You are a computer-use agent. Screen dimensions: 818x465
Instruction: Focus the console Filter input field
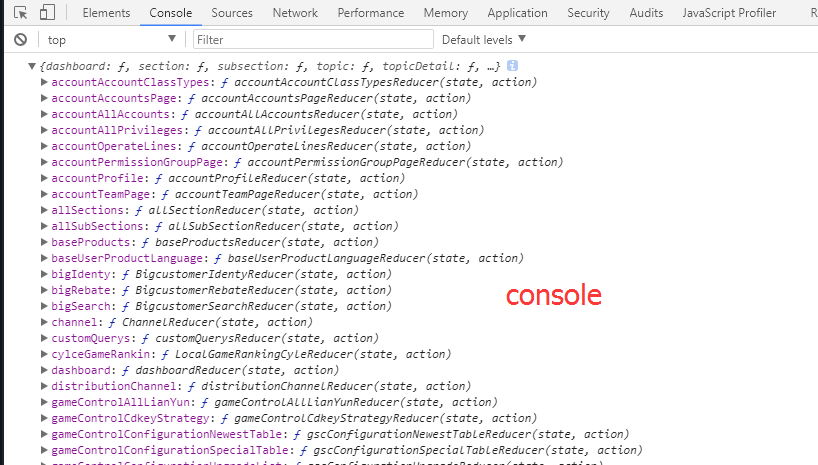(313, 40)
